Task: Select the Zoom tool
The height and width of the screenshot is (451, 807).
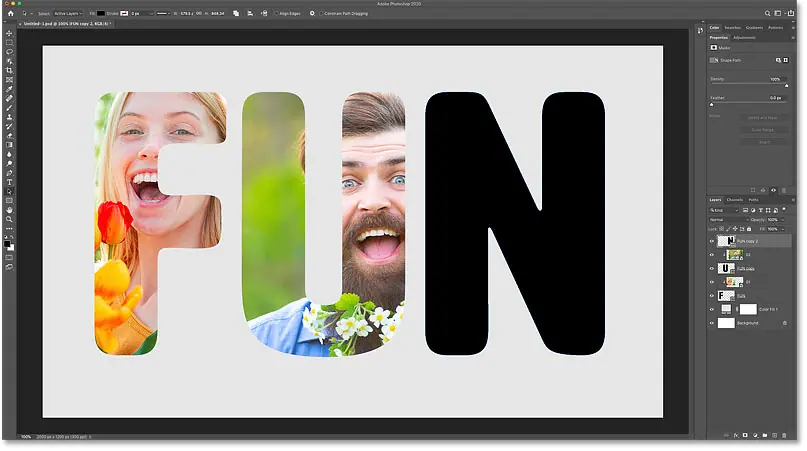Action: point(9,219)
